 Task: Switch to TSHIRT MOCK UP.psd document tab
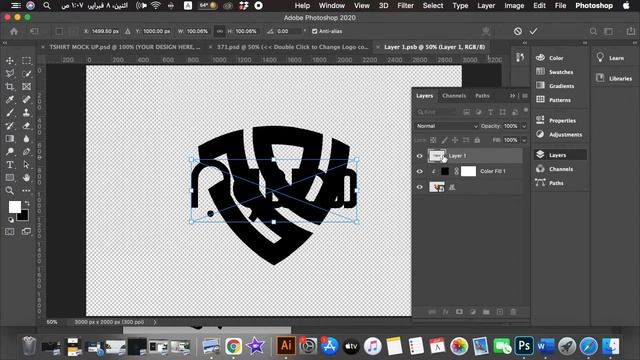124,47
